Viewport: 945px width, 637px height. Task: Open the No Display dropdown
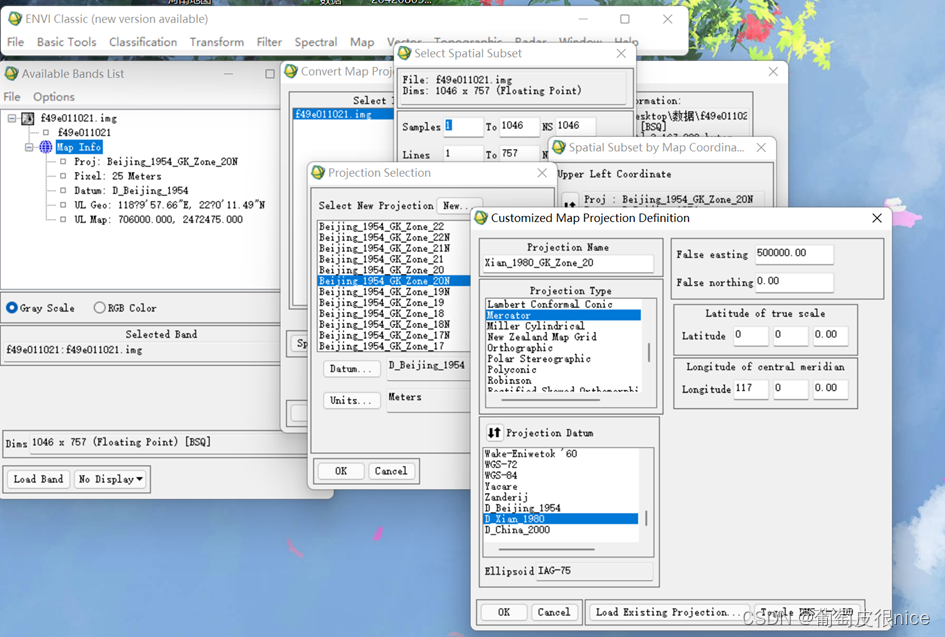[111, 479]
